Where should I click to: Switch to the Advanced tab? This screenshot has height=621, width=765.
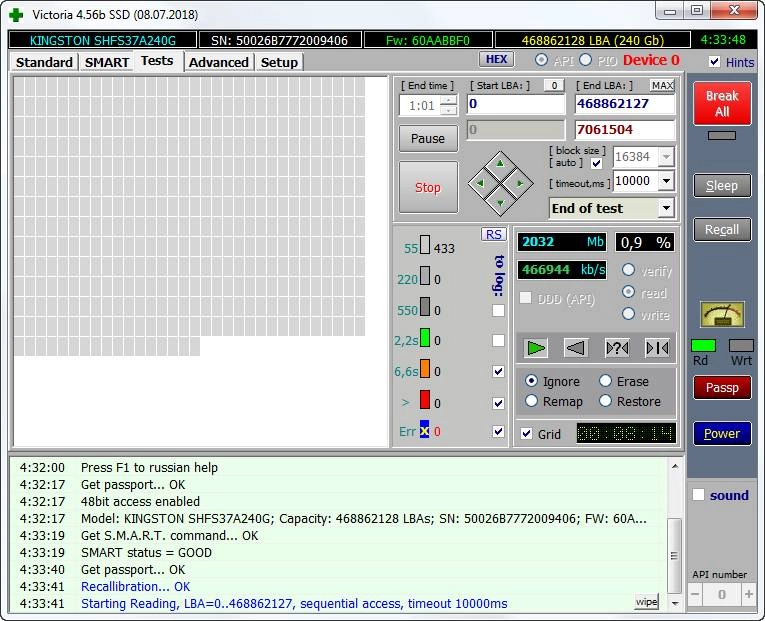pyautogui.click(x=219, y=62)
